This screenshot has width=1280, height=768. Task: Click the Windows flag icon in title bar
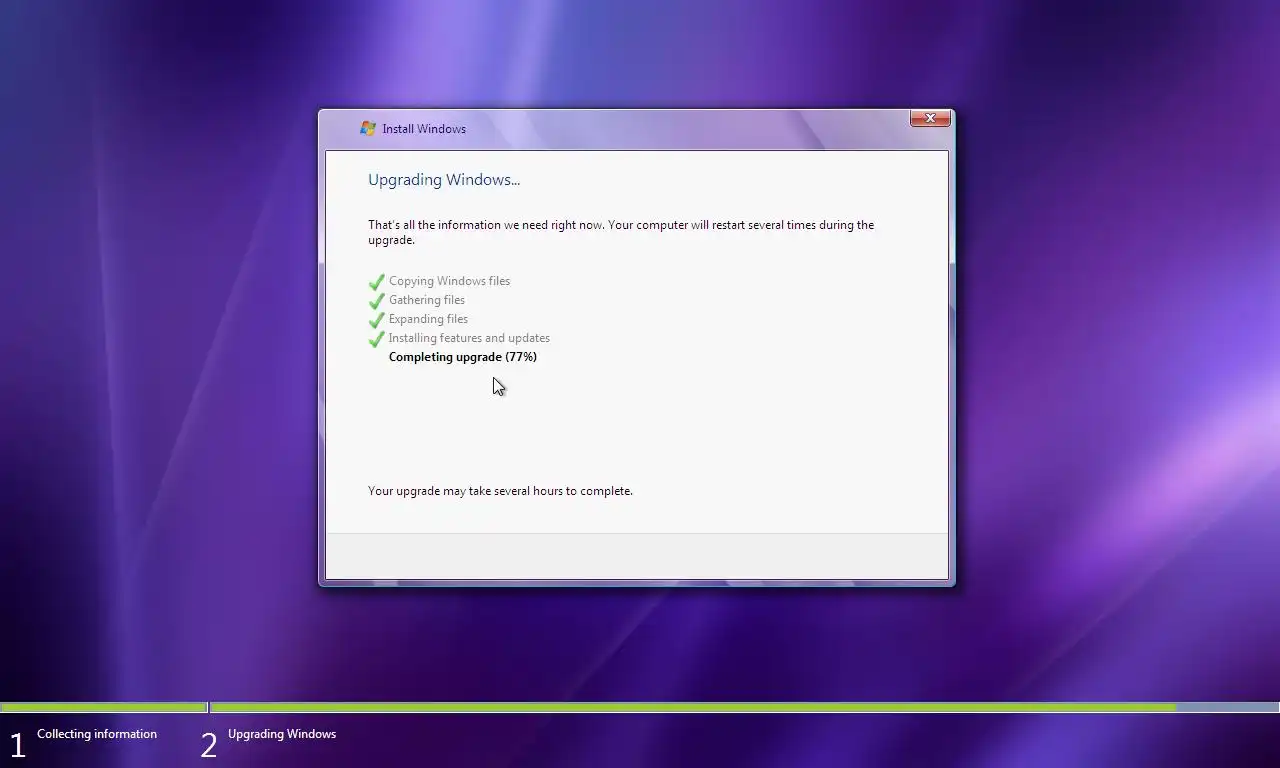[x=368, y=128]
